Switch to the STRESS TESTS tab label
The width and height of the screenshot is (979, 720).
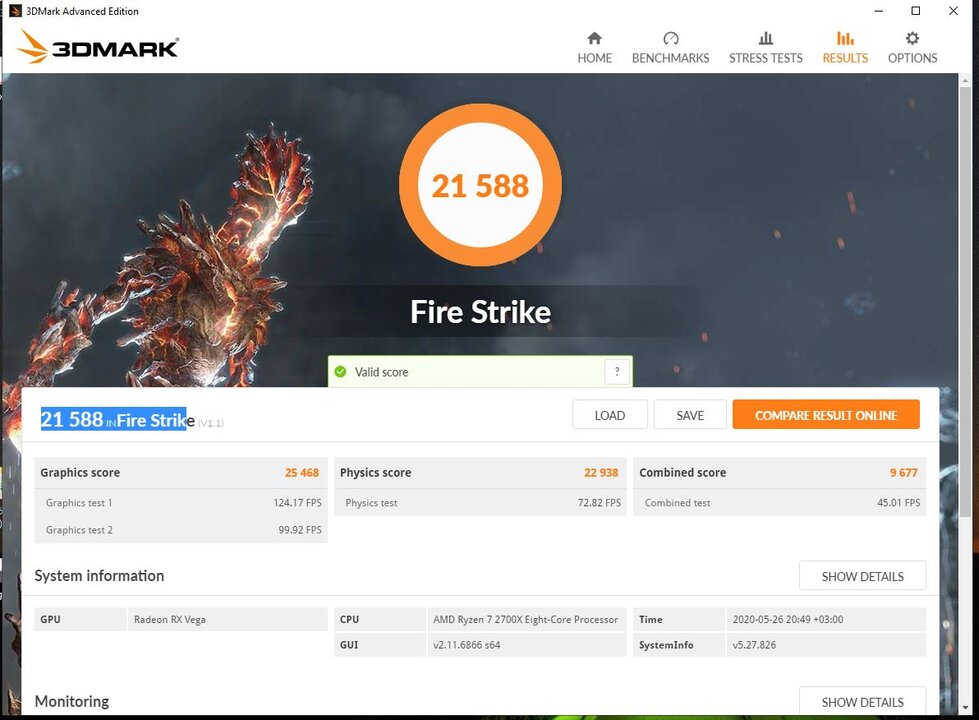click(x=765, y=58)
